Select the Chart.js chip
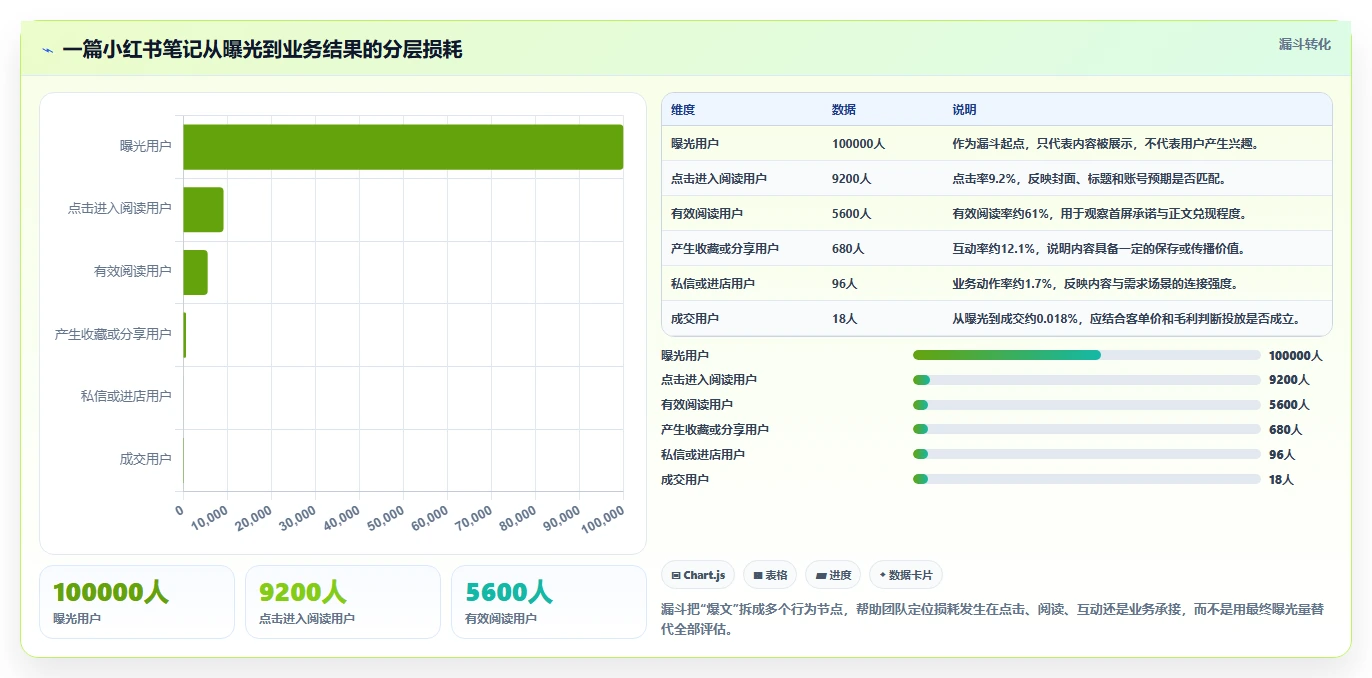 pos(698,575)
